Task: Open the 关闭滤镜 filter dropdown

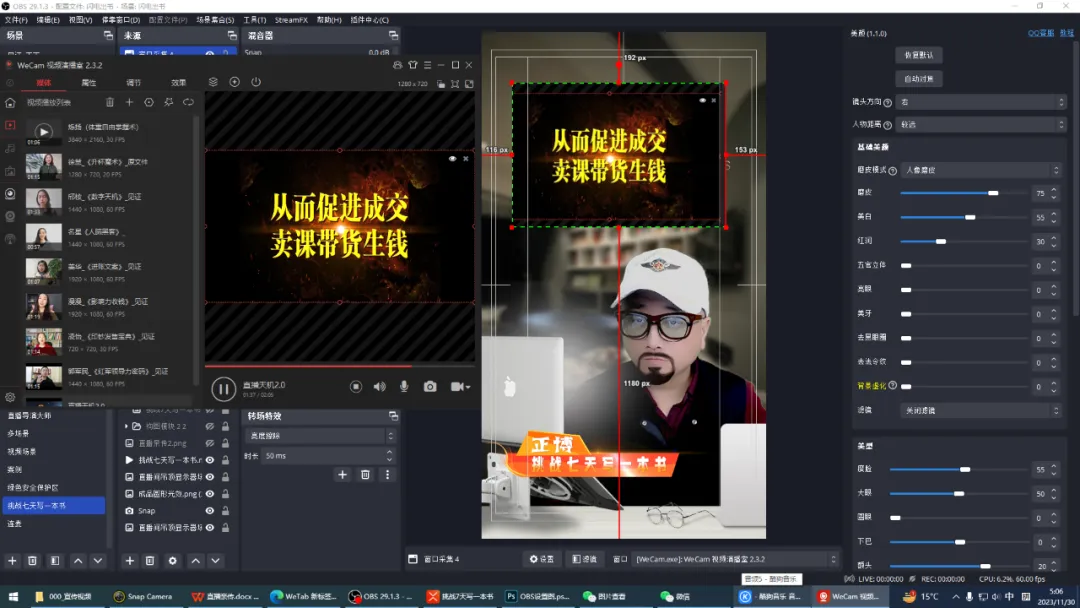Action: coord(980,409)
